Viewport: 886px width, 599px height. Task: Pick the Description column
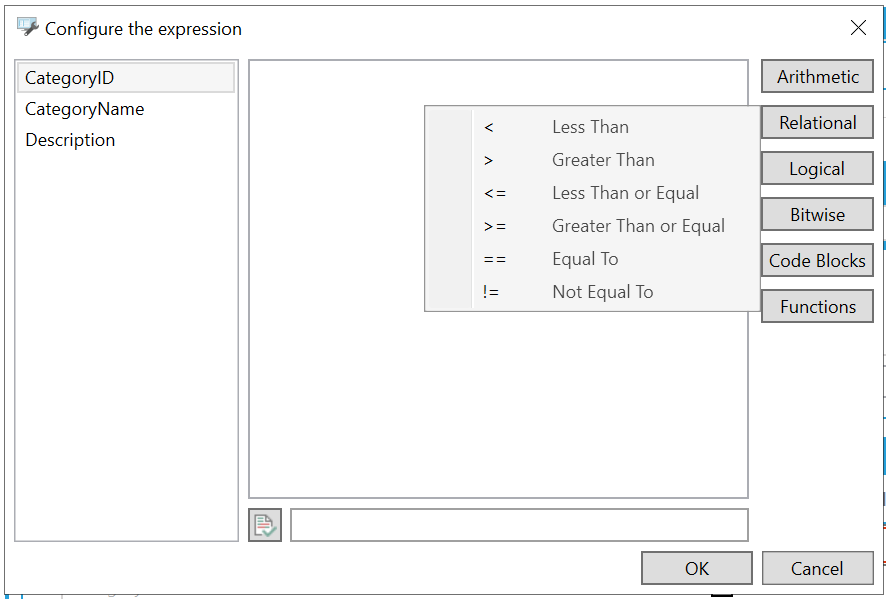point(70,140)
